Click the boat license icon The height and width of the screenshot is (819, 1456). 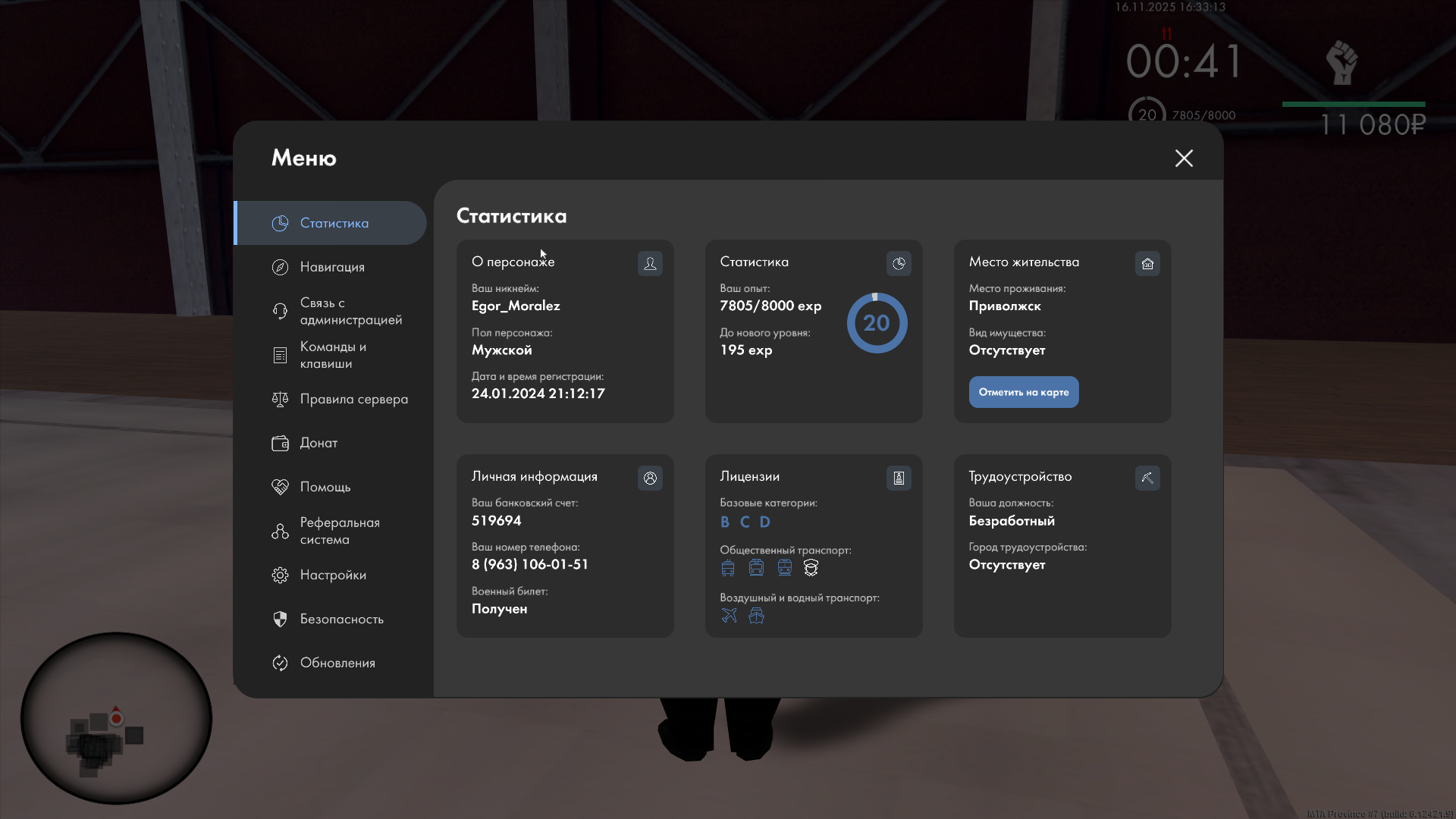pyautogui.click(x=756, y=616)
